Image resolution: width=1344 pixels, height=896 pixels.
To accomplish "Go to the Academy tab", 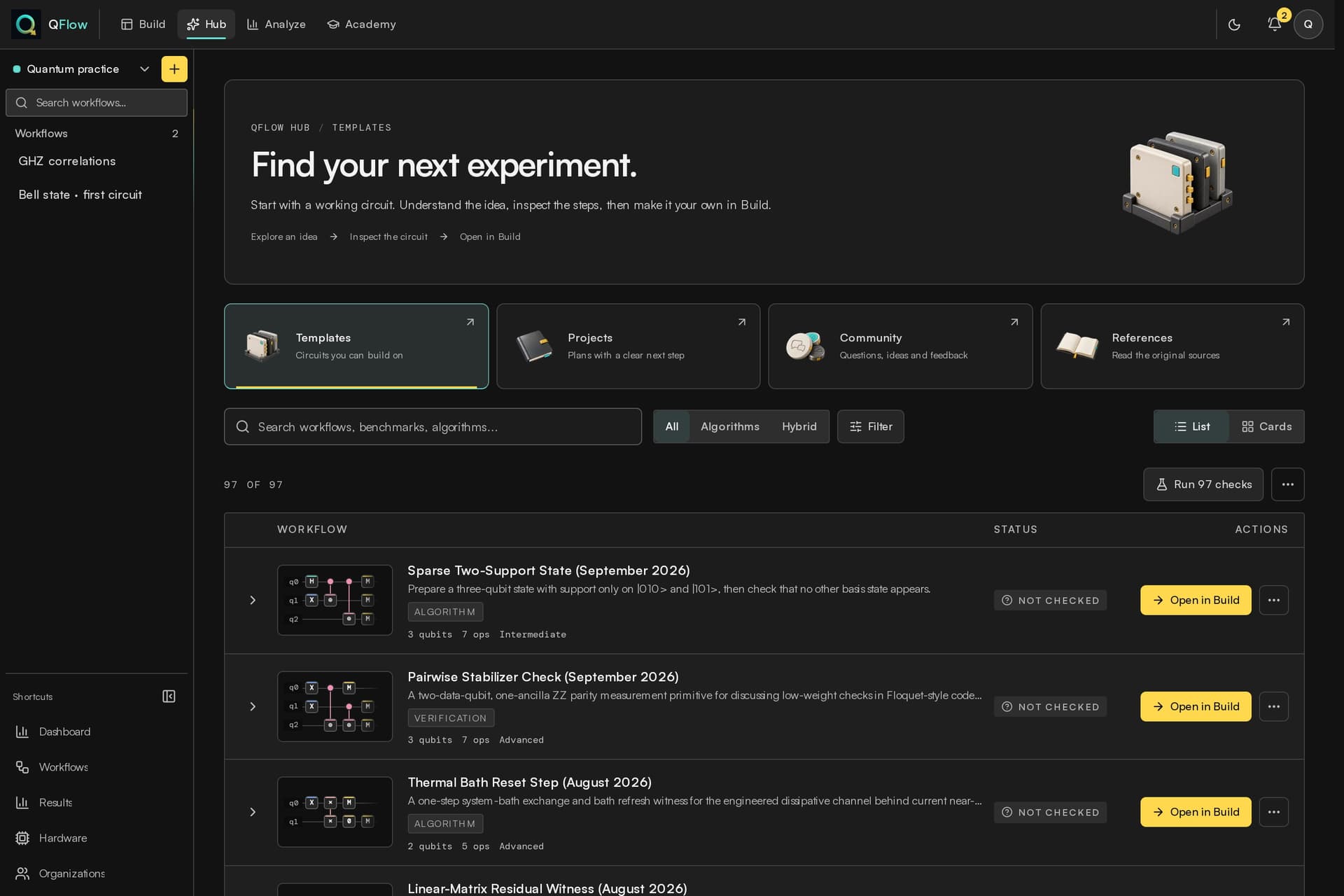I will pyautogui.click(x=361, y=24).
